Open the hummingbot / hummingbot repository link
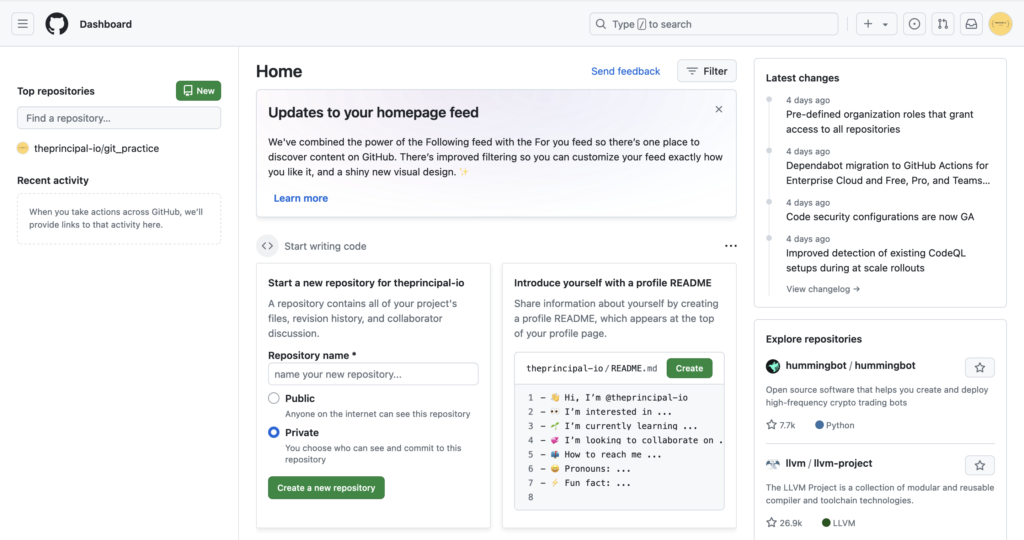Image resolution: width=1024 pixels, height=540 pixels. [850, 366]
